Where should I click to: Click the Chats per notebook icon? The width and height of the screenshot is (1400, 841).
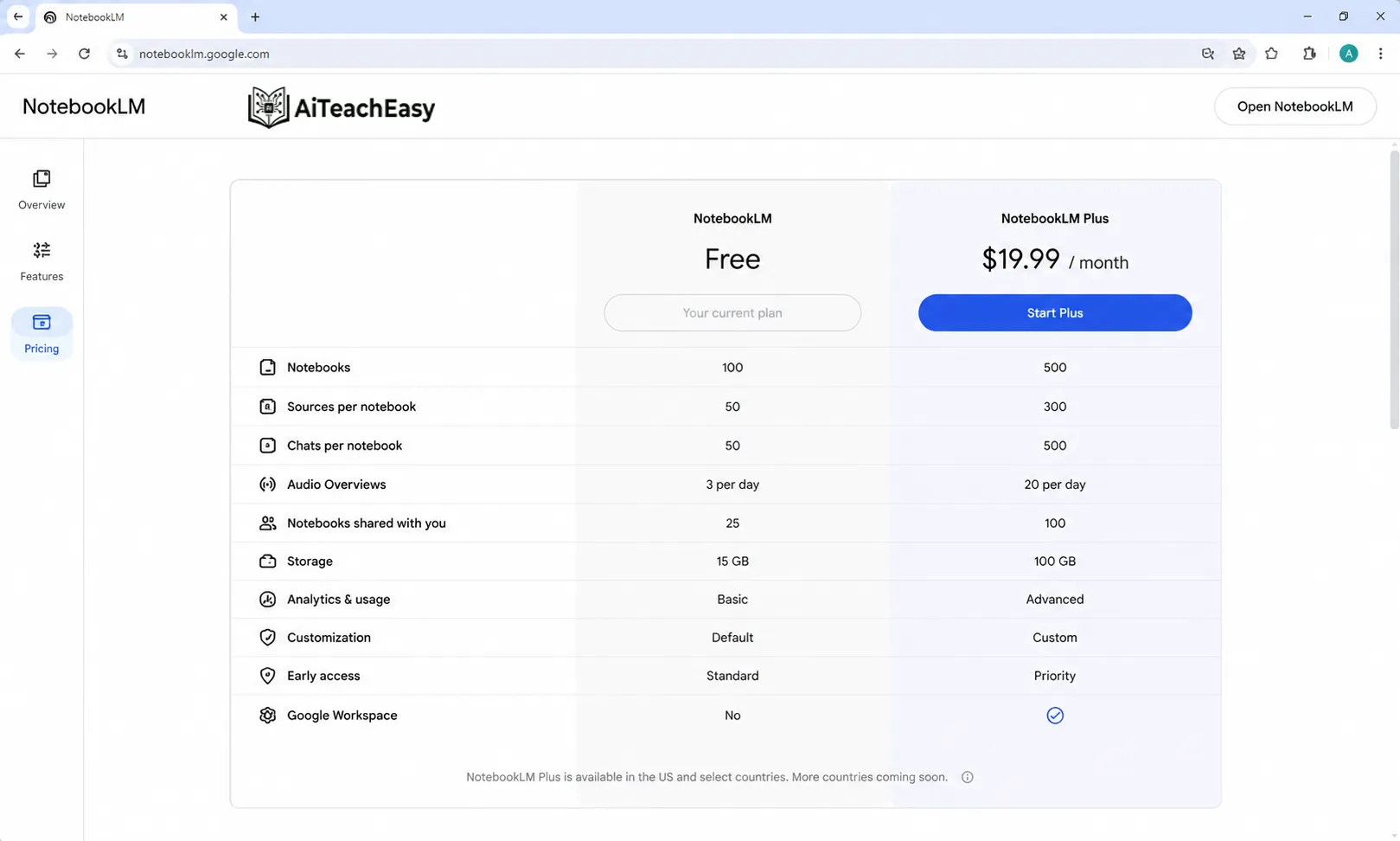tap(267, 446)
